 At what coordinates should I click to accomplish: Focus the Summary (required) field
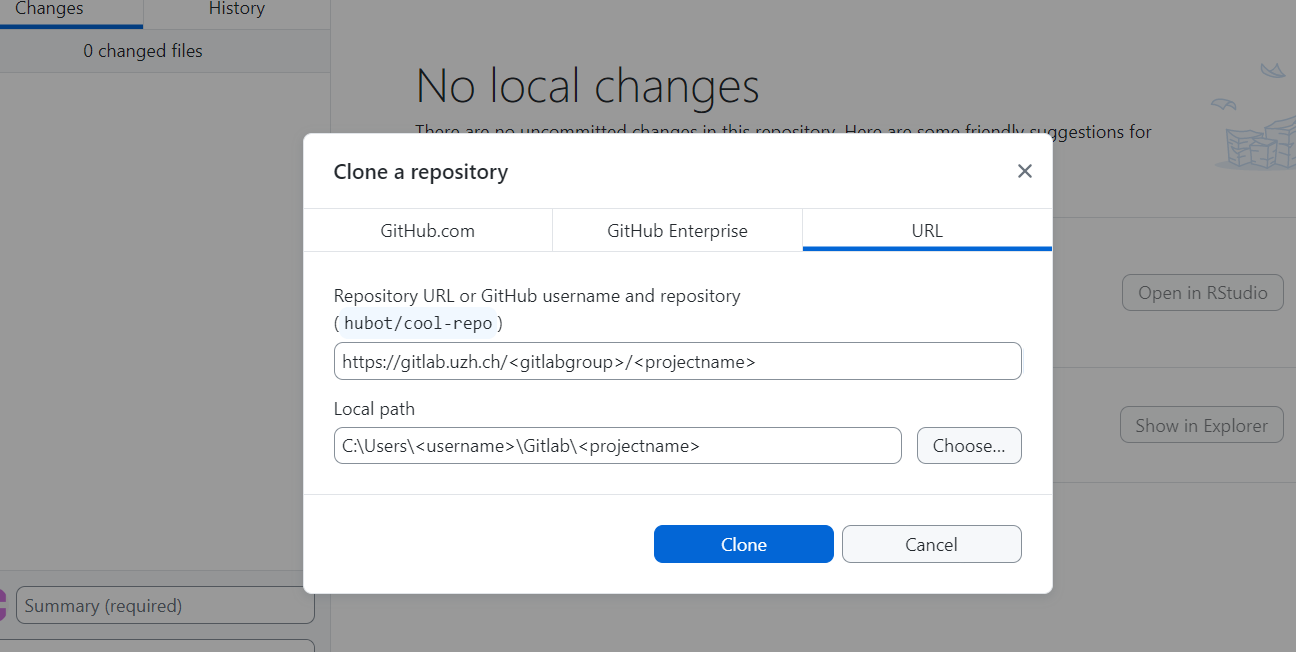pos(165,605)
